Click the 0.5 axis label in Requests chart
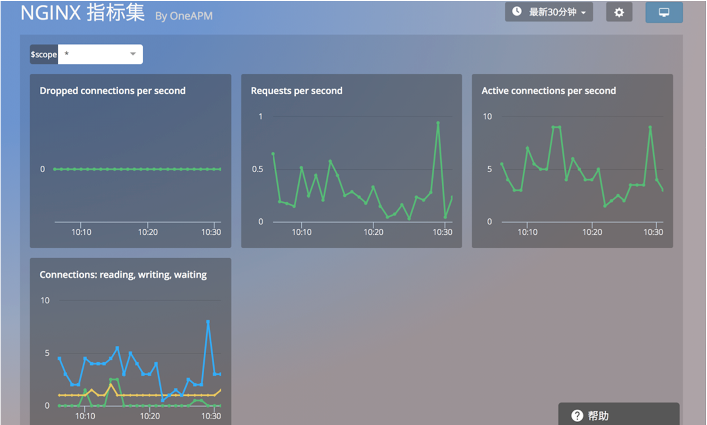The height and width of the screenshot is (425, 707). click(257, 169)
